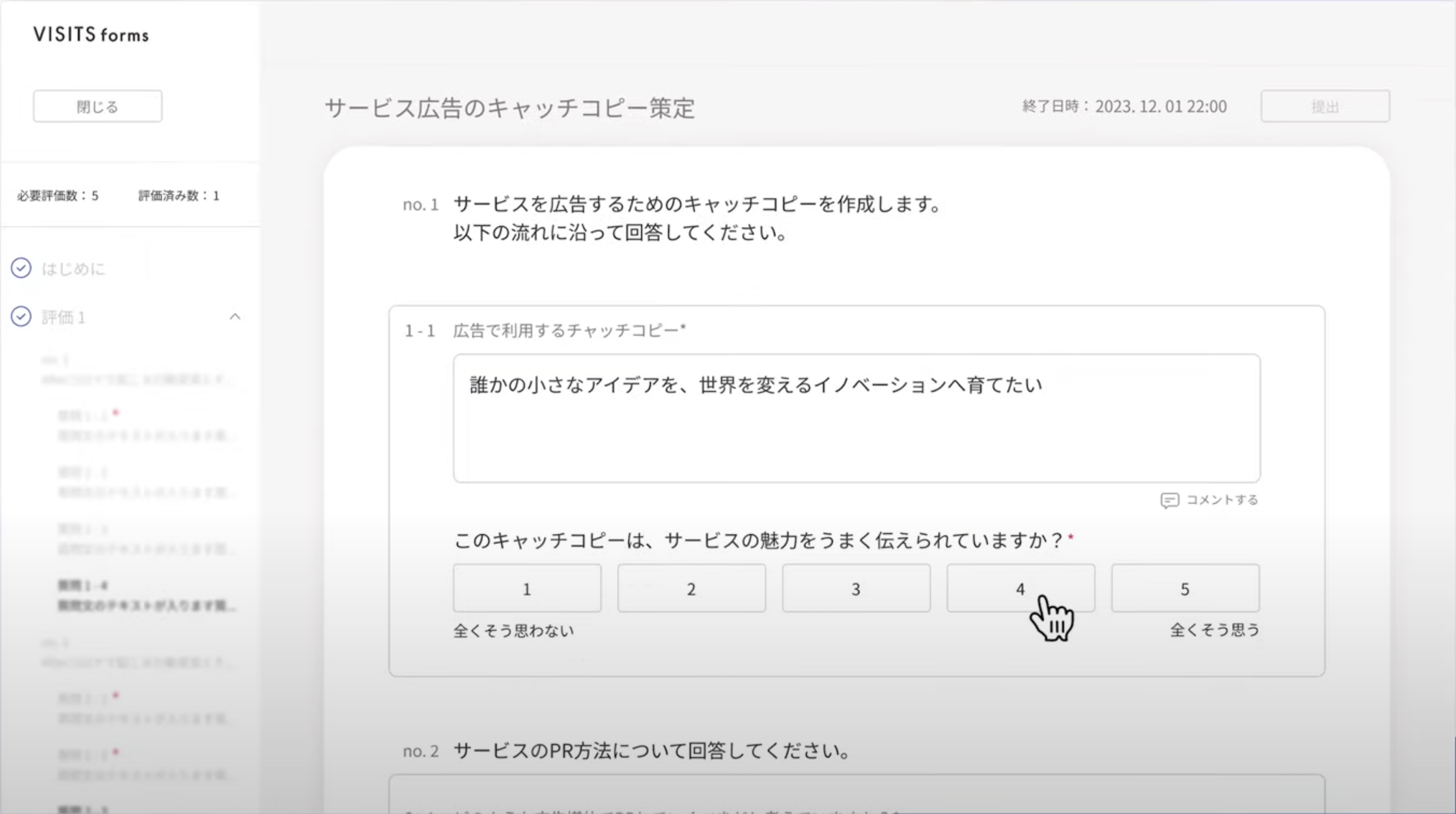
Task: Select rating 5 (全くそう思う)
Action: pyautogui.click(x=1185, y=589)
